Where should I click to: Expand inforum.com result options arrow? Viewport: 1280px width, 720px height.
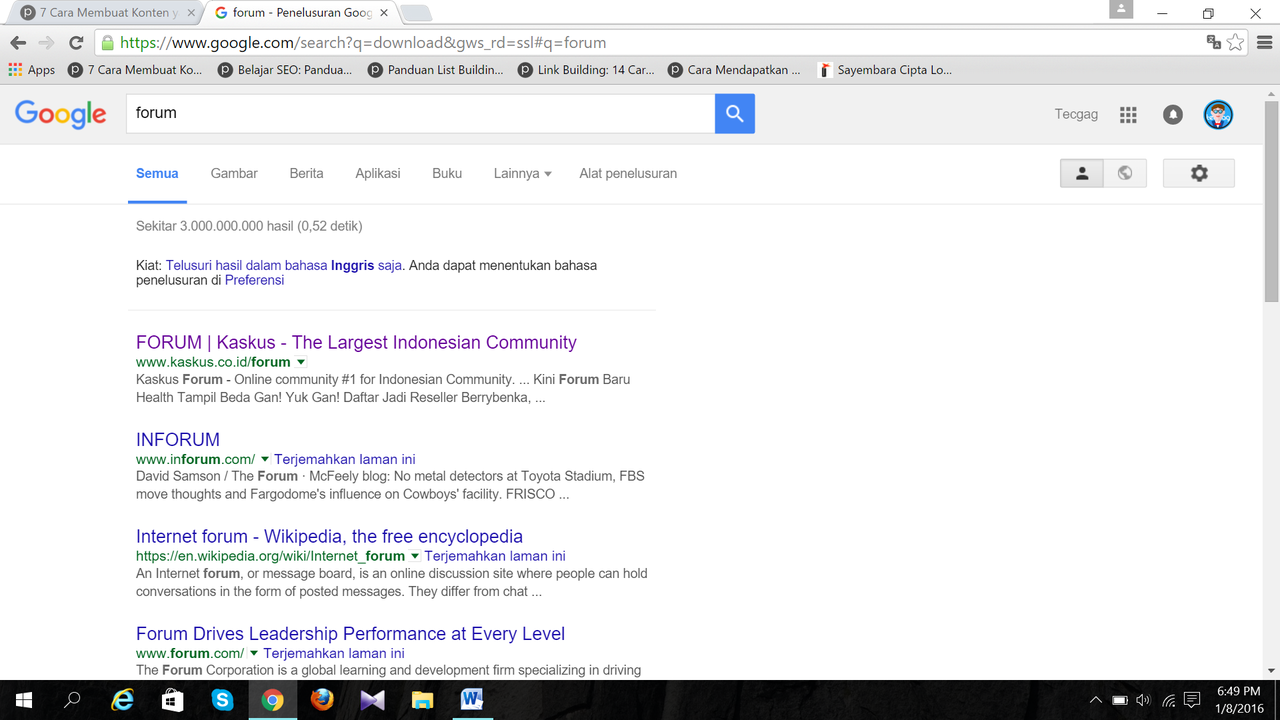point(265,459)
